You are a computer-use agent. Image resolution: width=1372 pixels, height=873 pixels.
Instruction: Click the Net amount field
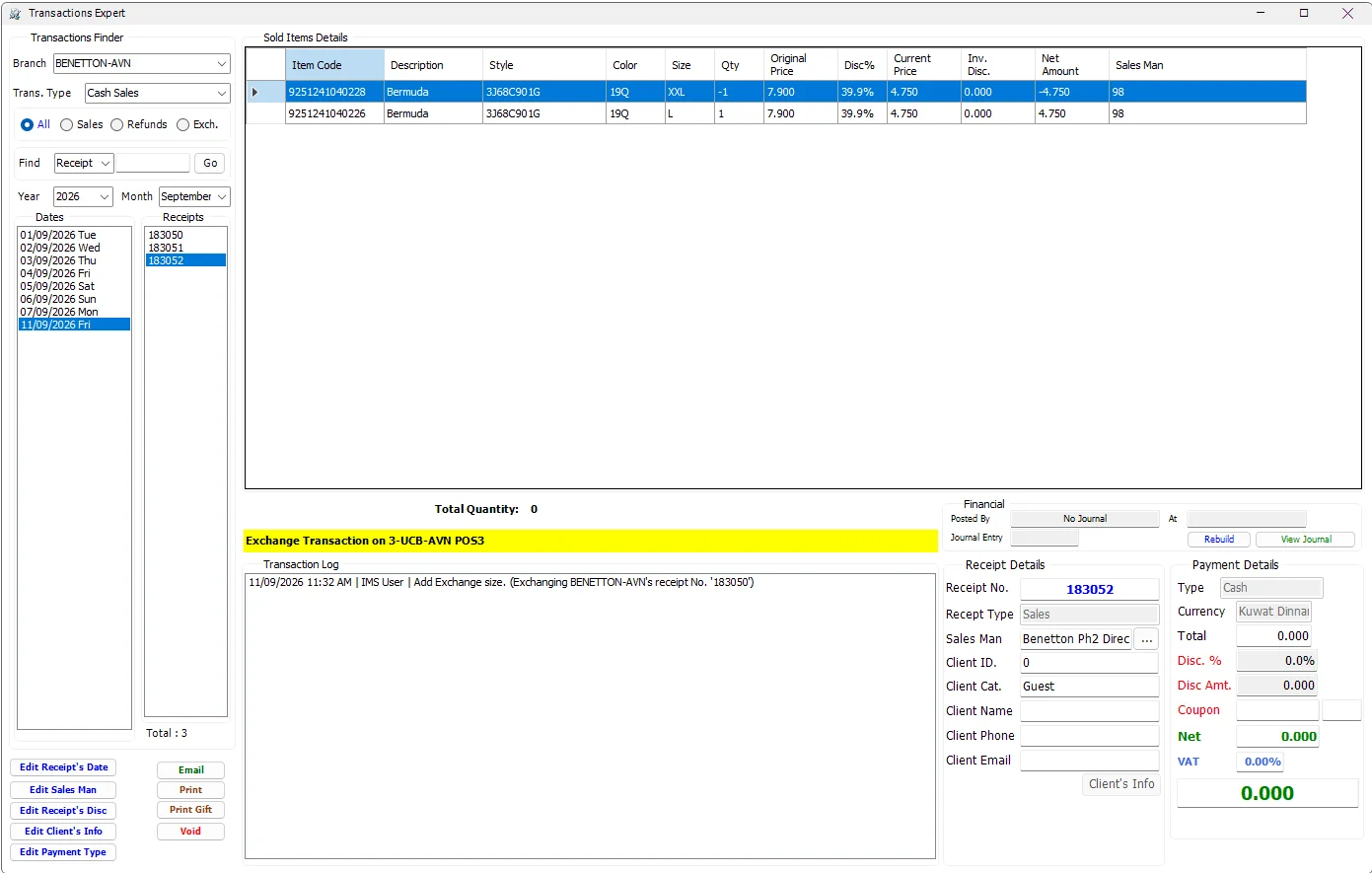tap(1277, 737)
